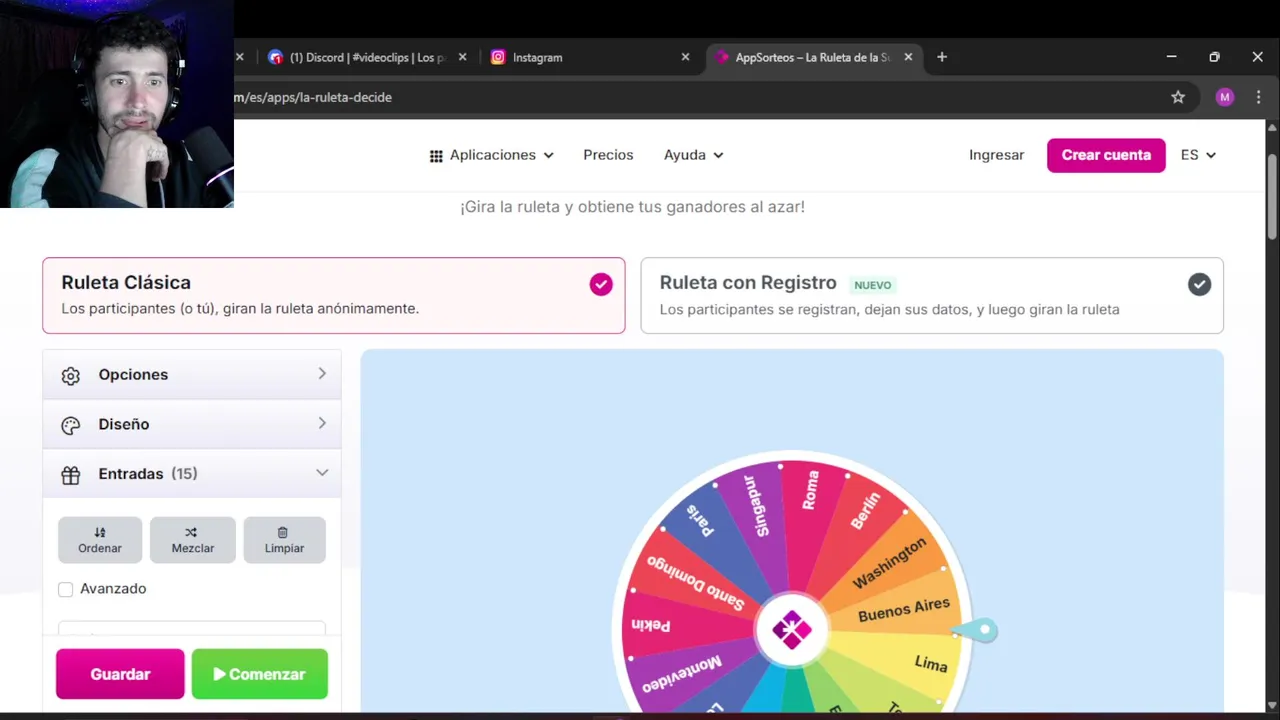Image resolution: width=1280 pixels, height=720 pixels.
Task: Expand the Diseño section
Action: point(192,424)
